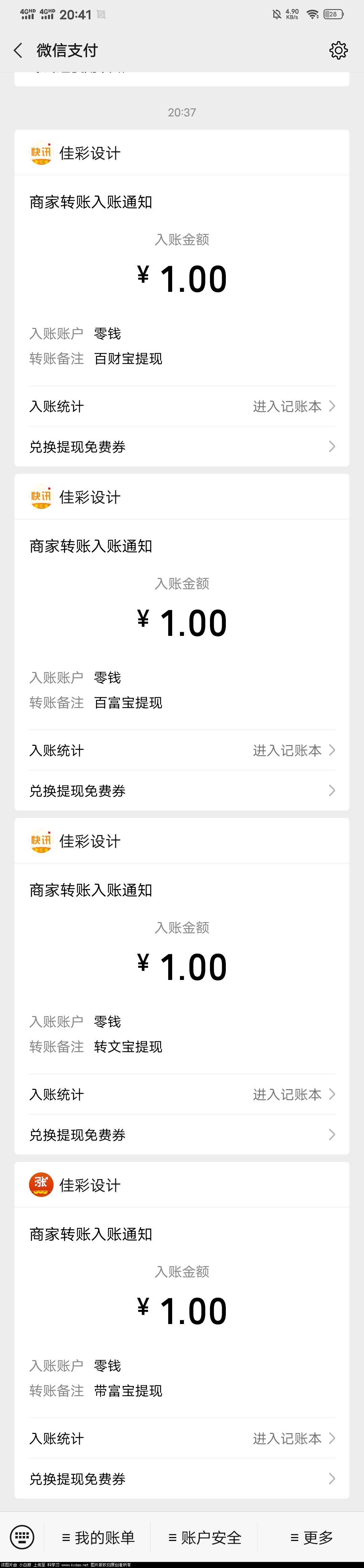Tap avatar of 百富宝提现 transfer card
The height and width of the screenshot is (1568, 364).
pos(41,497)
